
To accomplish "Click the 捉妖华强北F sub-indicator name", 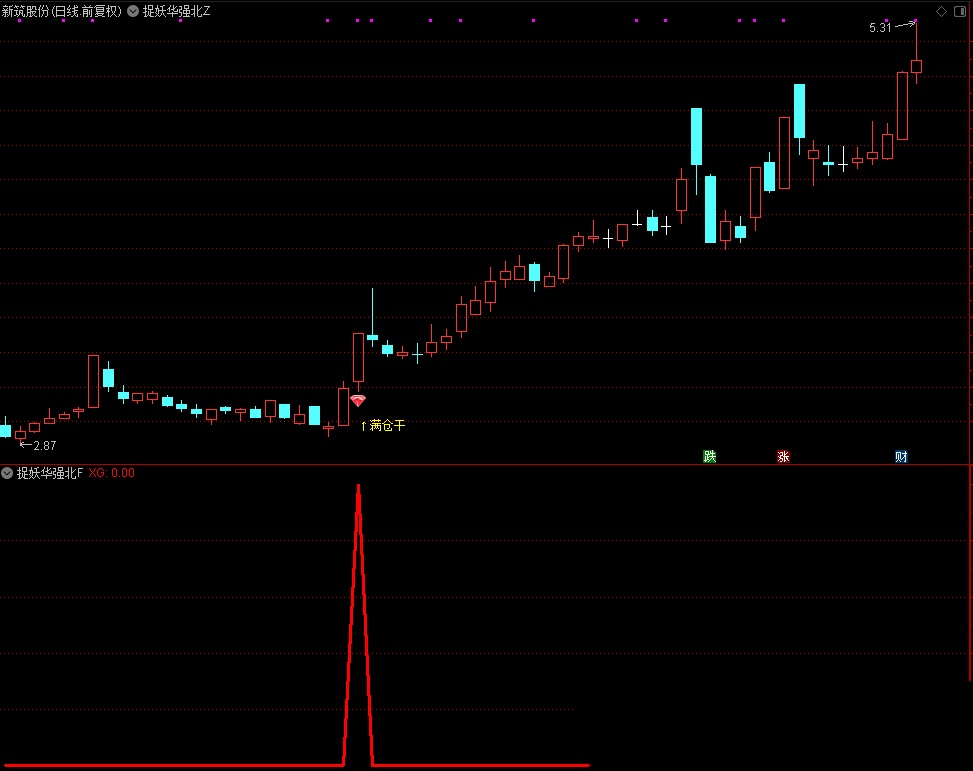I will pyautogui.click(x=49, y=473).
